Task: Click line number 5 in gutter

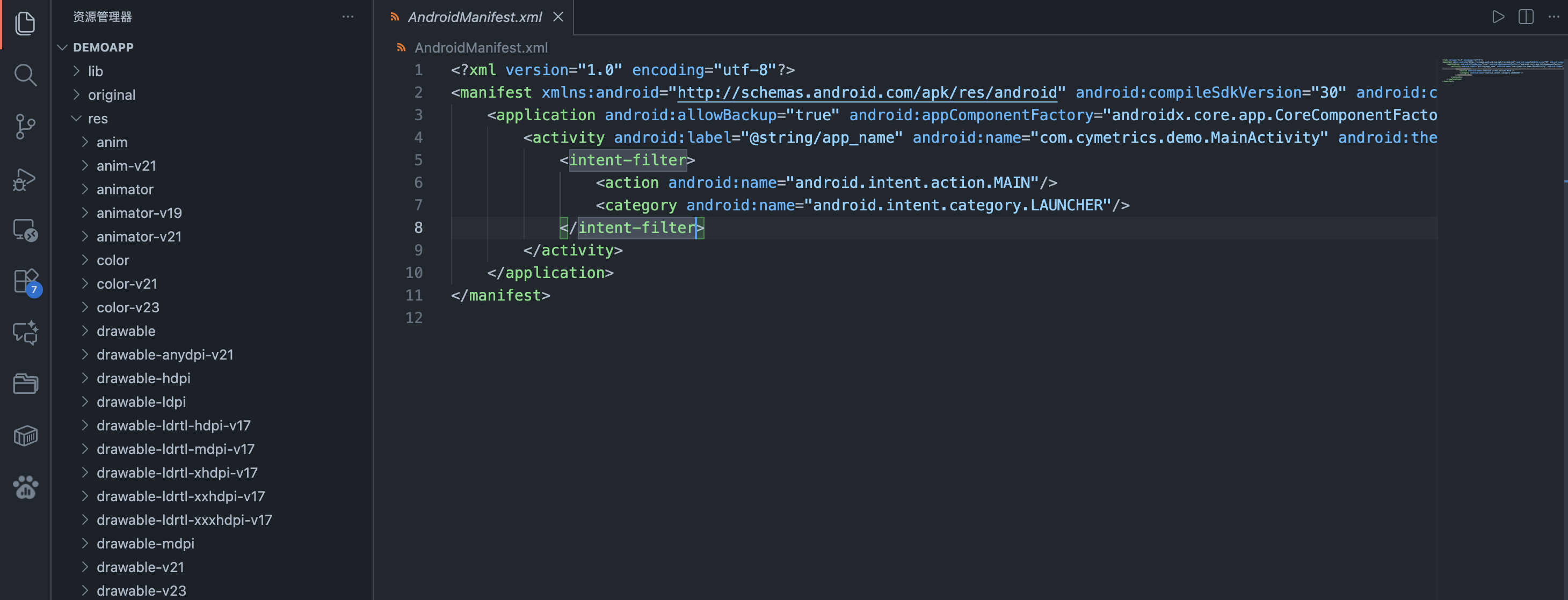Action: tap(418, 159)
